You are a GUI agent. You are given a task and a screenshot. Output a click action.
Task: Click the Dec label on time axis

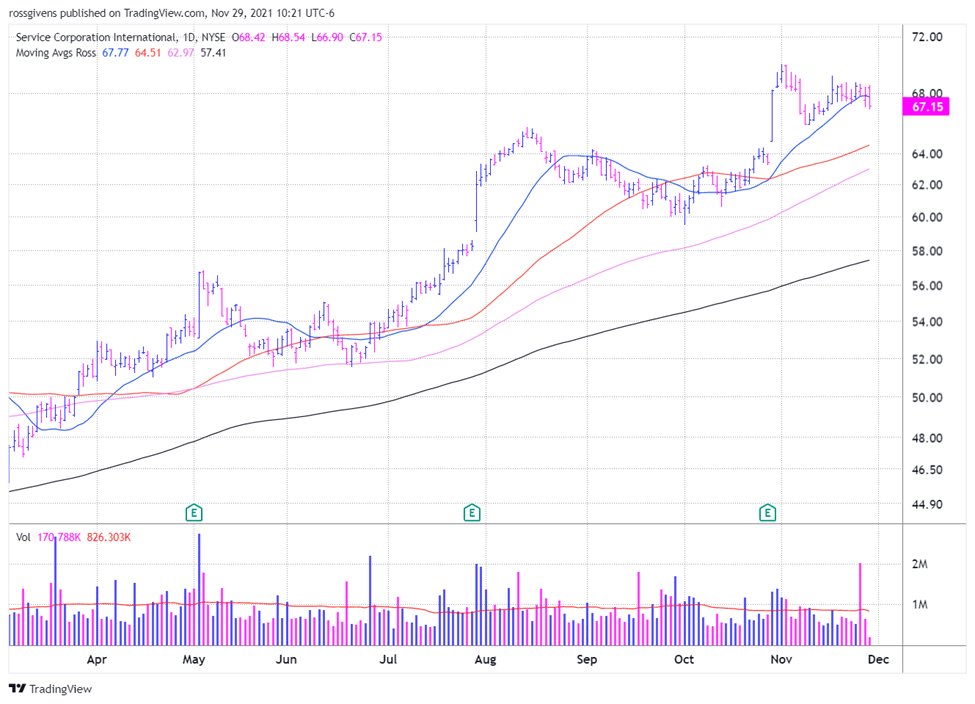877,660
